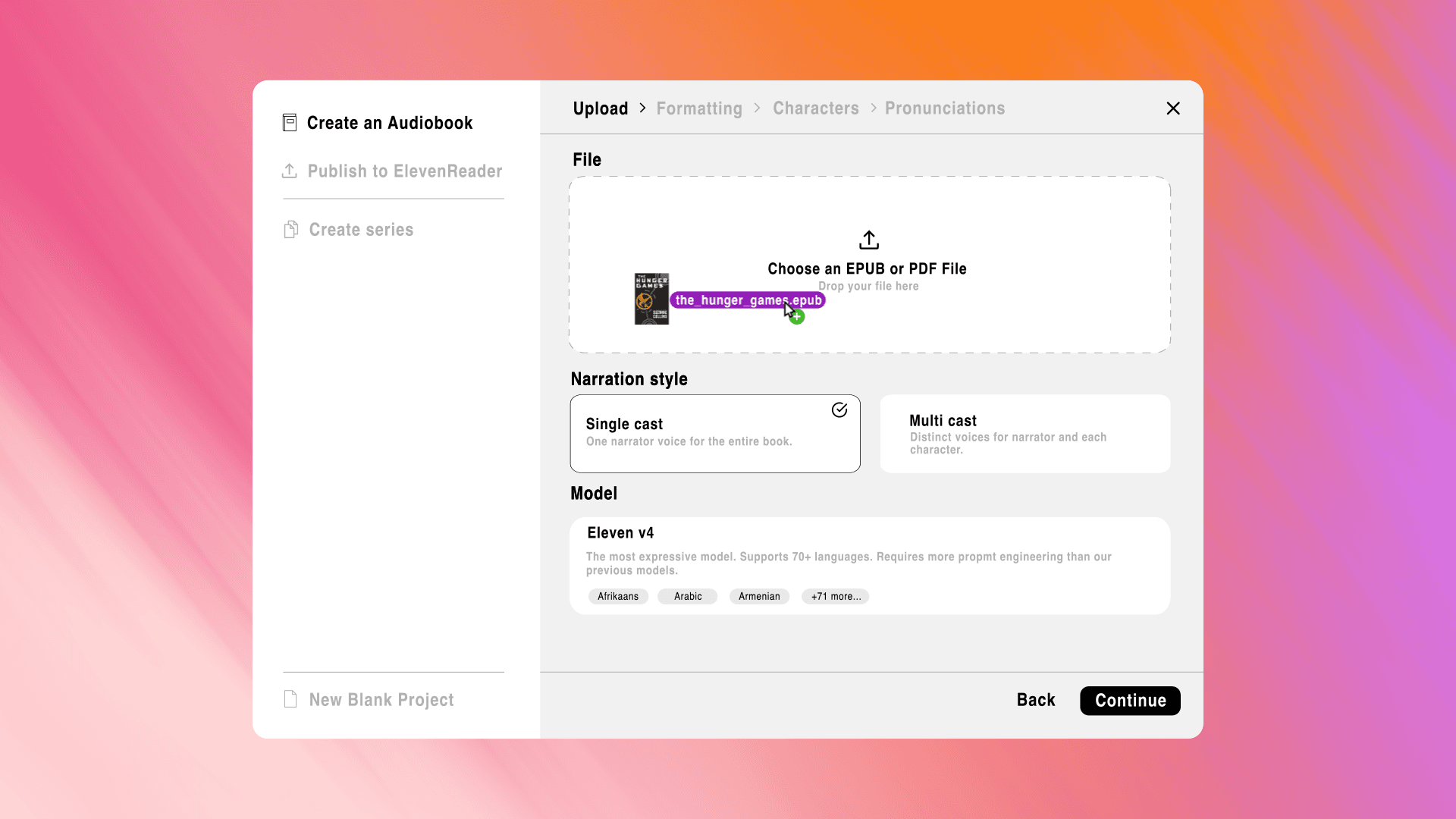Click the Hunger Games book cover thumbnail
The height and width of the screenshot is (819, 1456).
click(651, 299)
